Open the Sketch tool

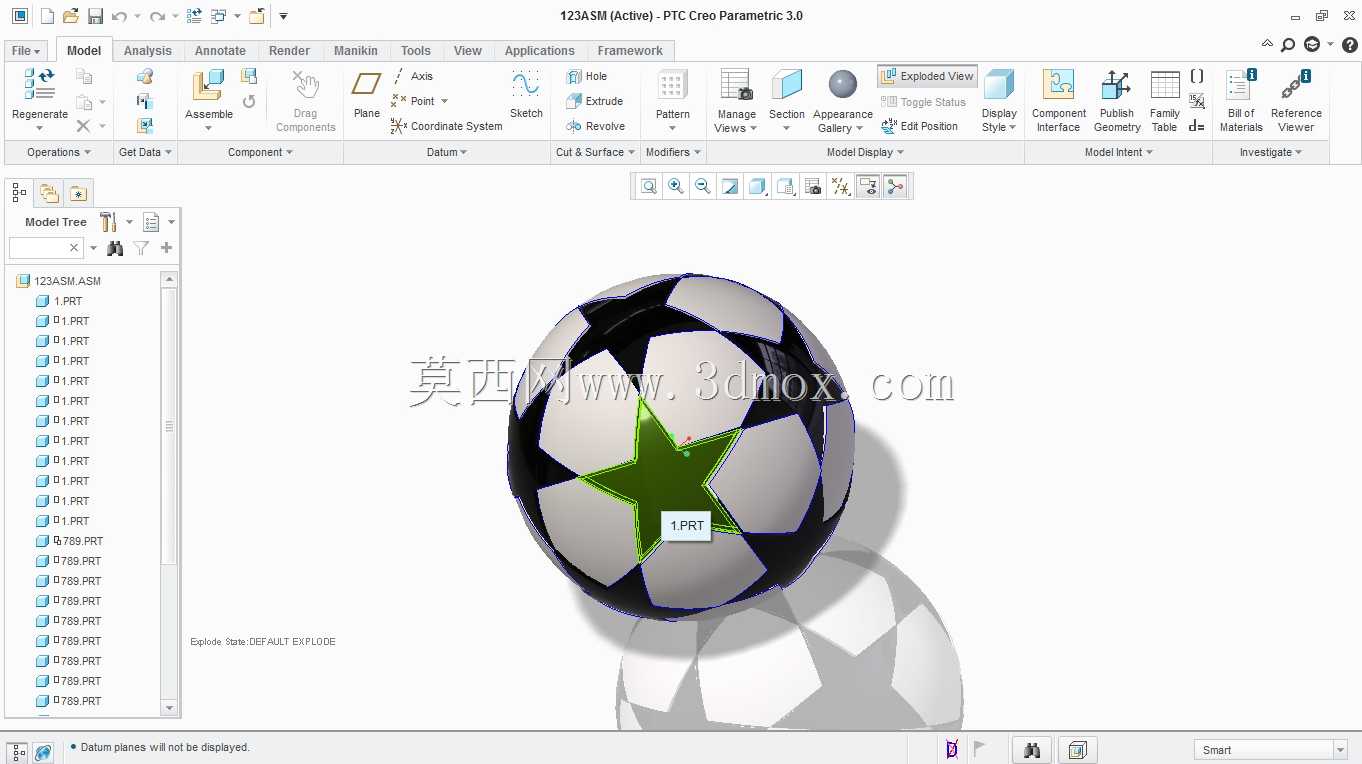526,94
